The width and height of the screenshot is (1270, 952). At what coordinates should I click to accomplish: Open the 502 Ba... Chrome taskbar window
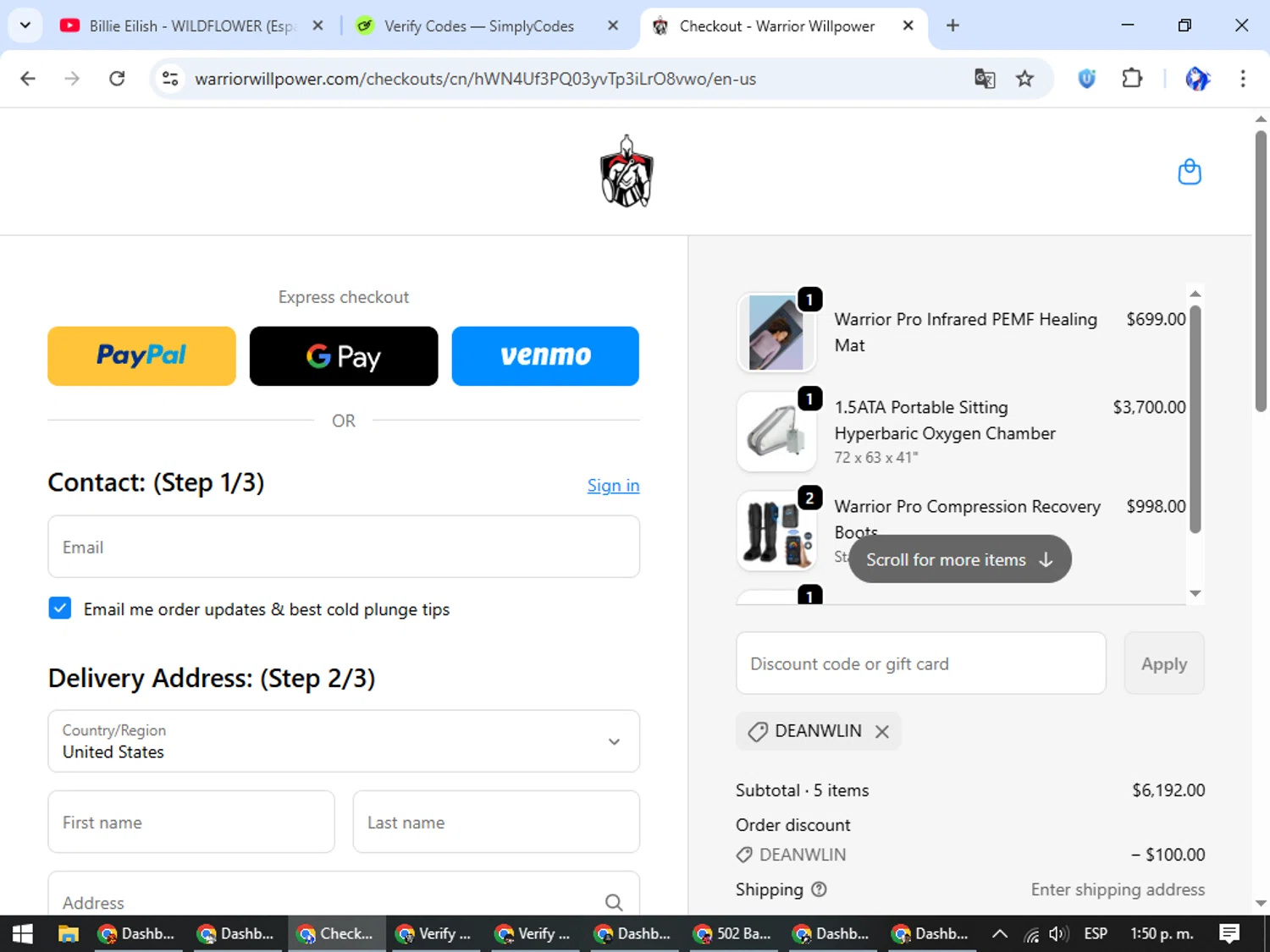pyautogui.click(x=734, y=933)
